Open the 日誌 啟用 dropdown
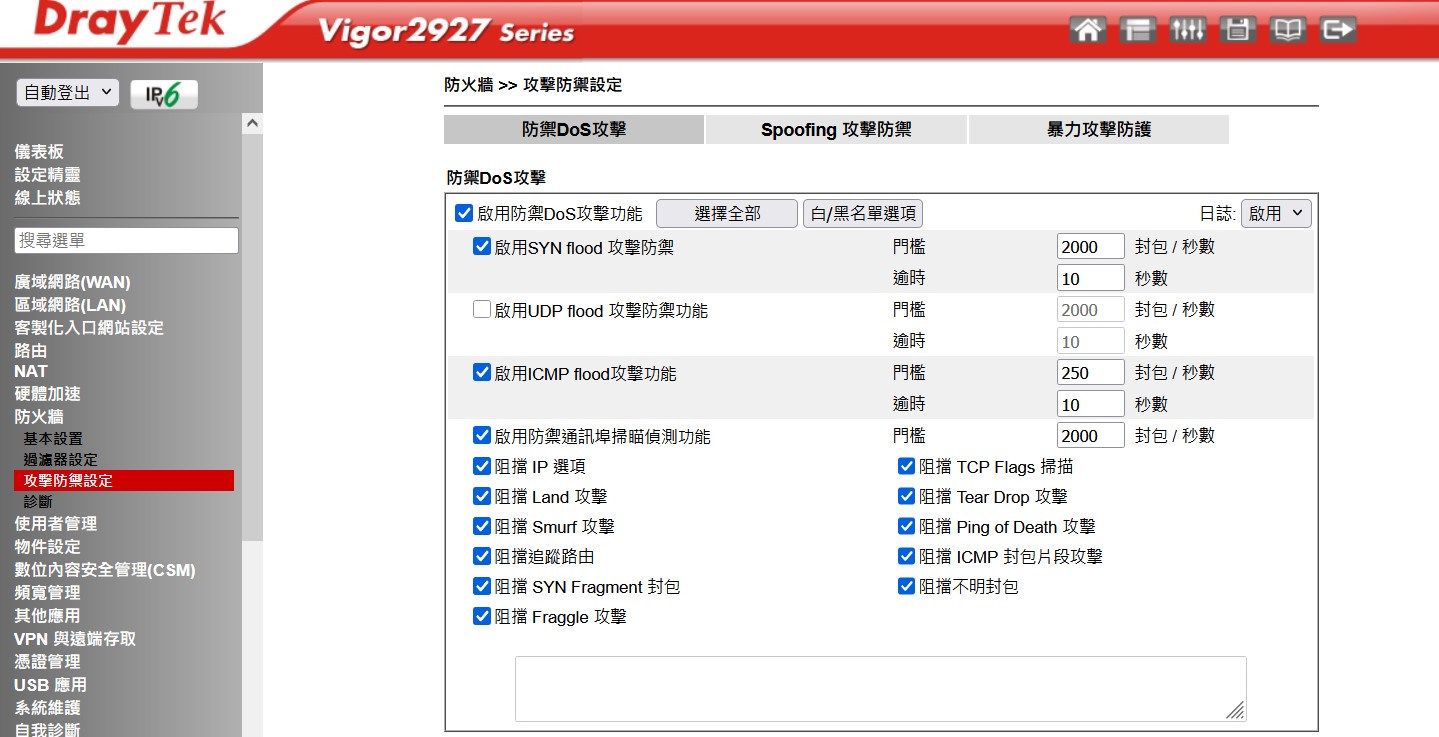This screenshot has width=1439, height=737. (x=1275, y=213)
